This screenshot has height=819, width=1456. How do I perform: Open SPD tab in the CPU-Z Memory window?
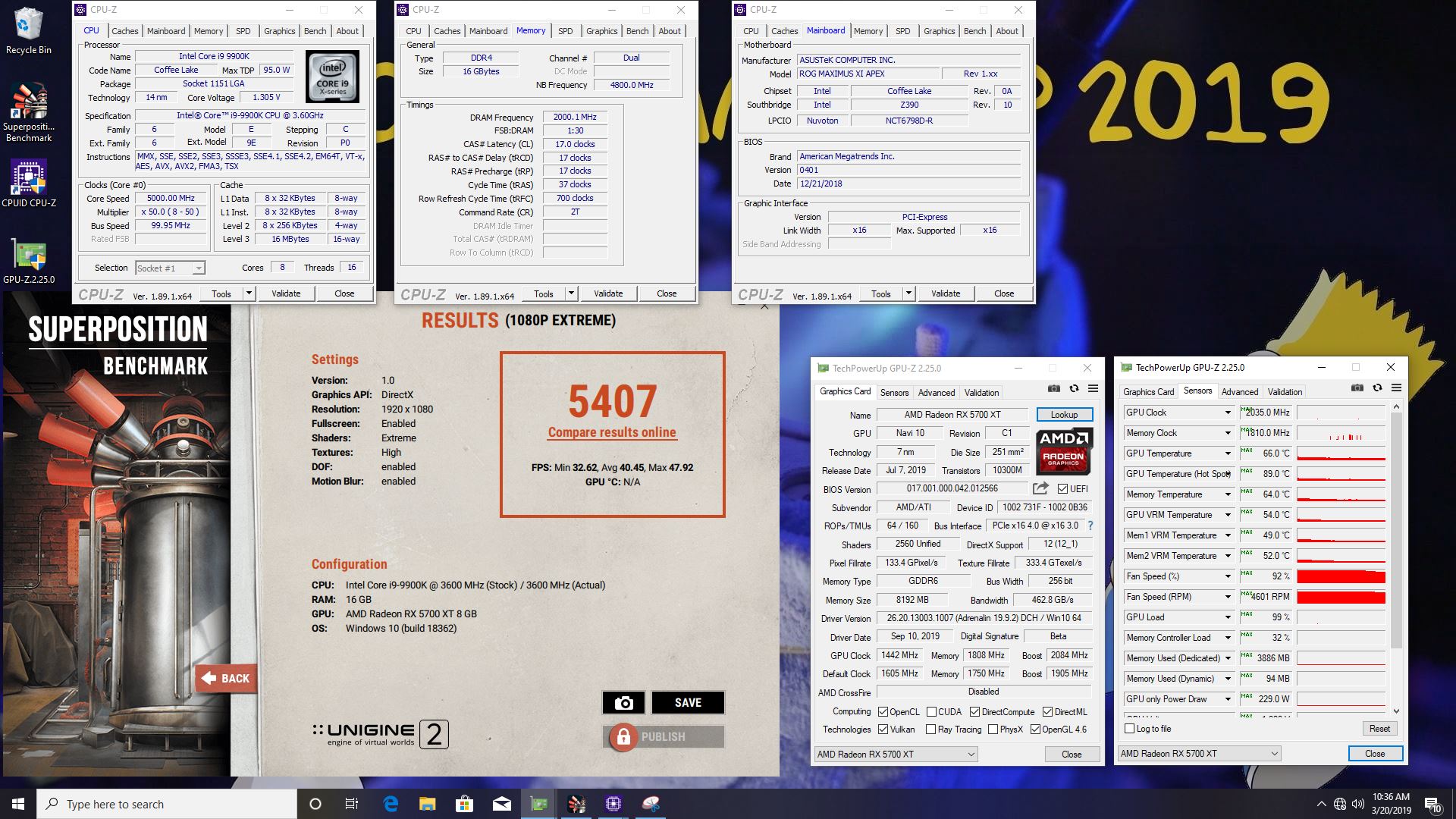[566, 31]
